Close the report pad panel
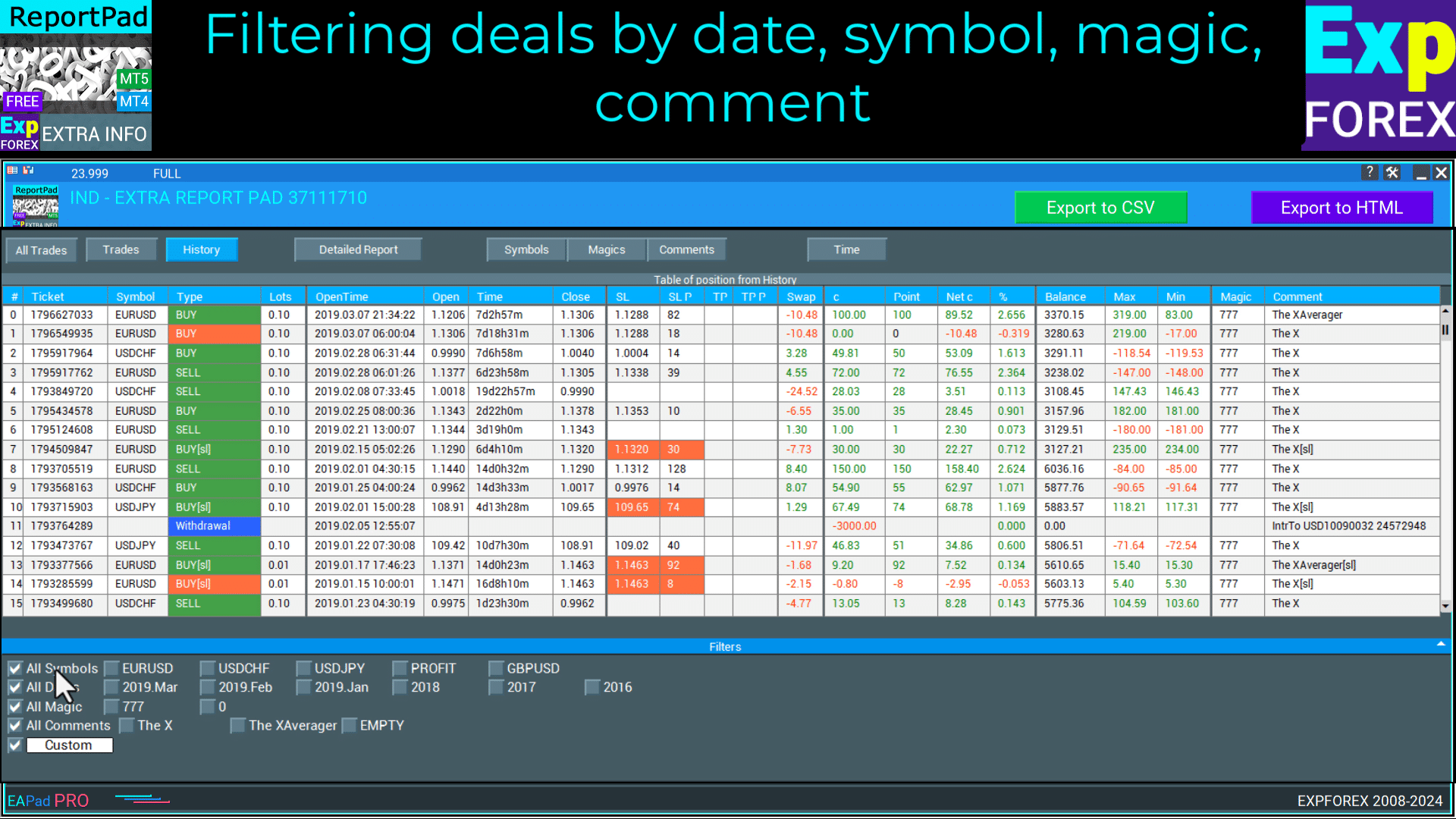 pos(1442,173)
